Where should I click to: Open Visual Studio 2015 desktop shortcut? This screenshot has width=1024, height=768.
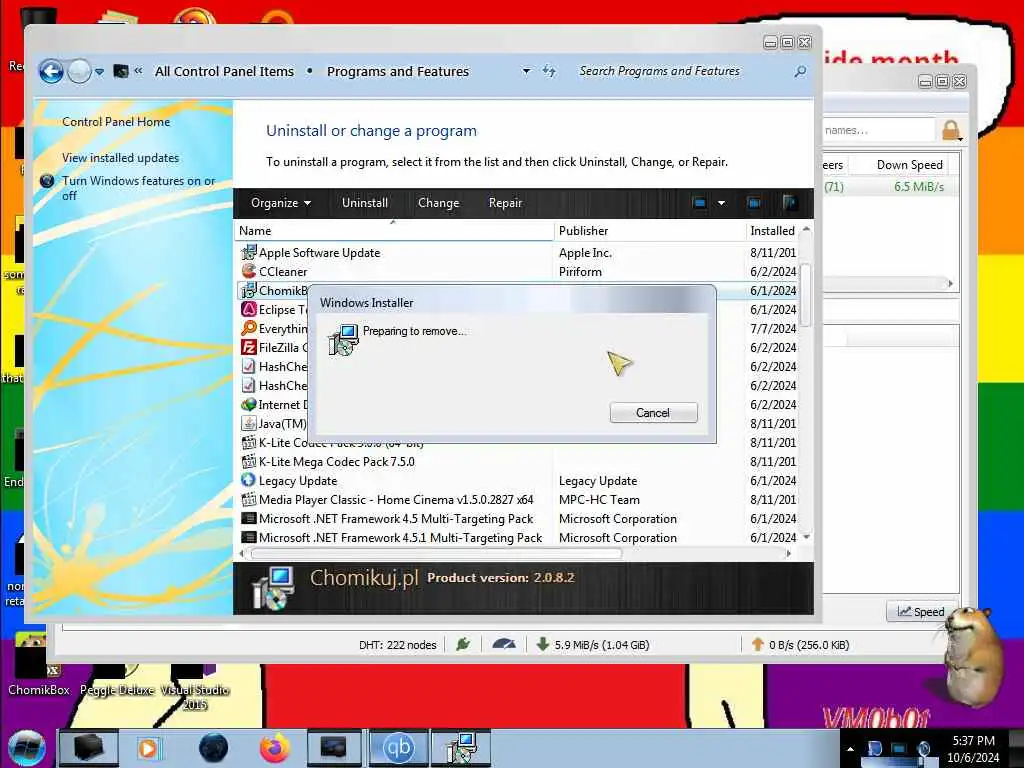[195, 689]
